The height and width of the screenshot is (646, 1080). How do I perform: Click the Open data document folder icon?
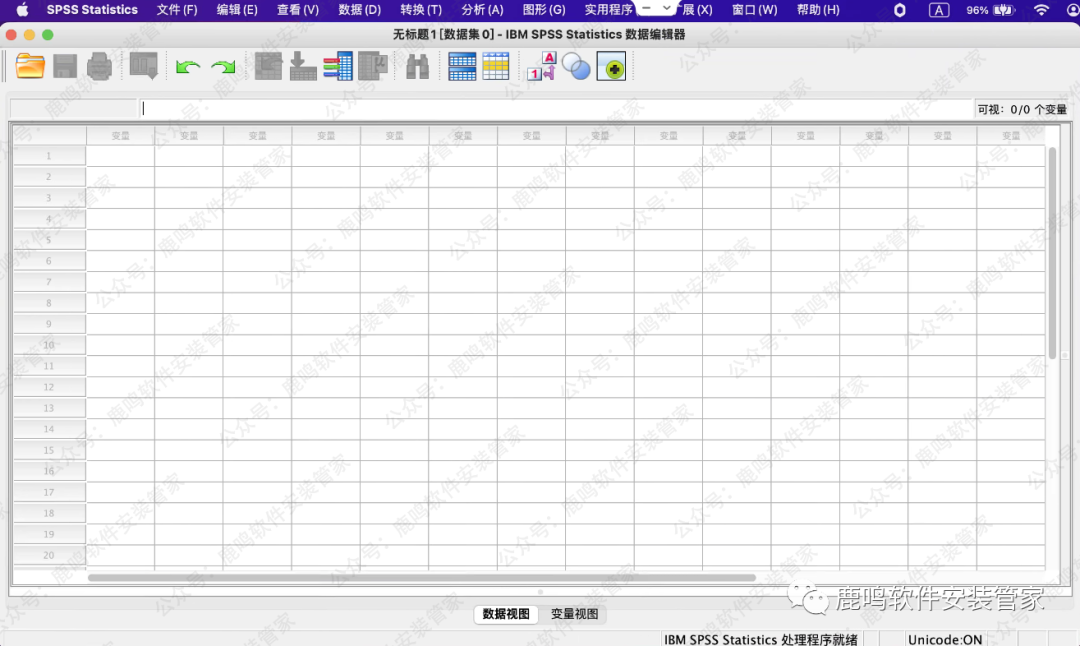pos(30,67)
